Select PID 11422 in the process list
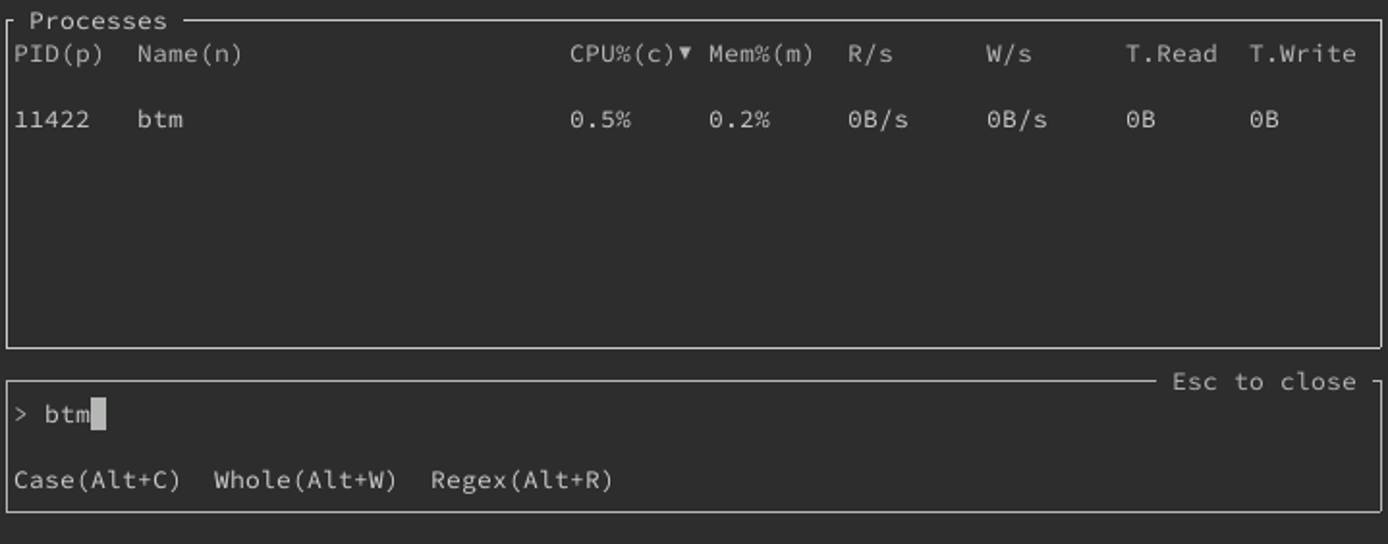The image size is (1388, 544). [x=52, y=120]
